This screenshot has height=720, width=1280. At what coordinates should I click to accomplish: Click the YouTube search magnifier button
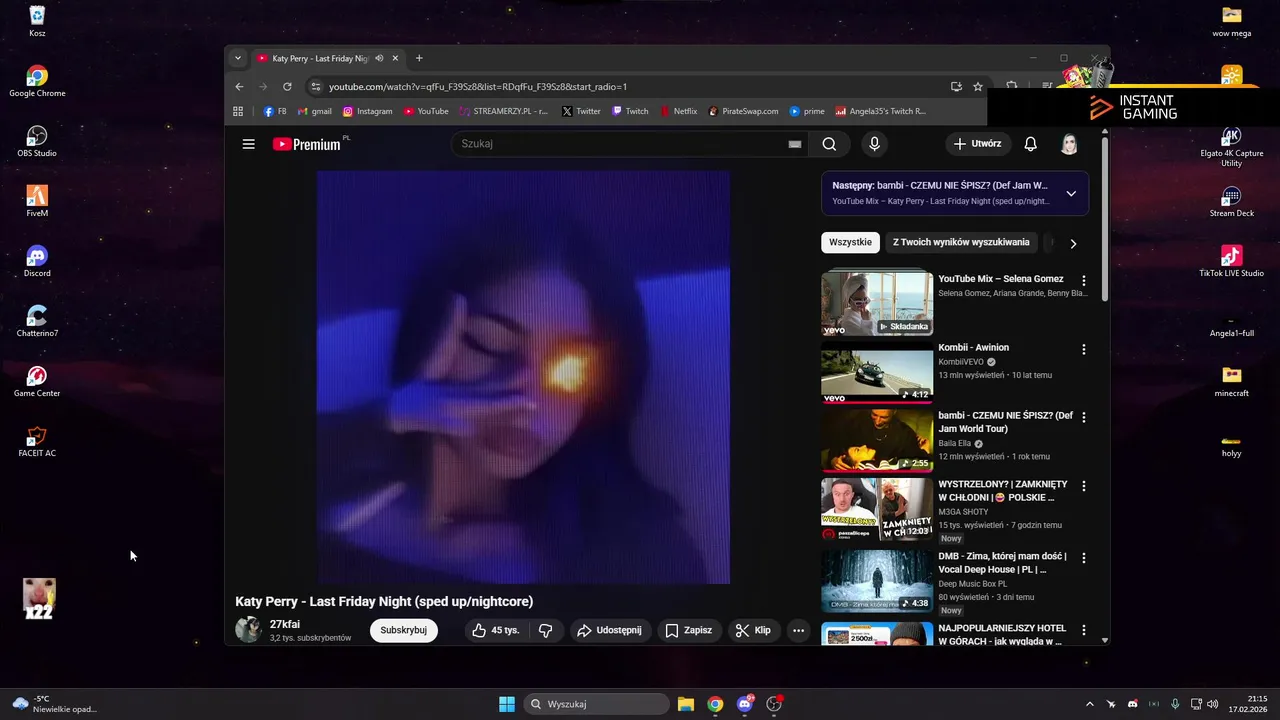click(829, 144)
